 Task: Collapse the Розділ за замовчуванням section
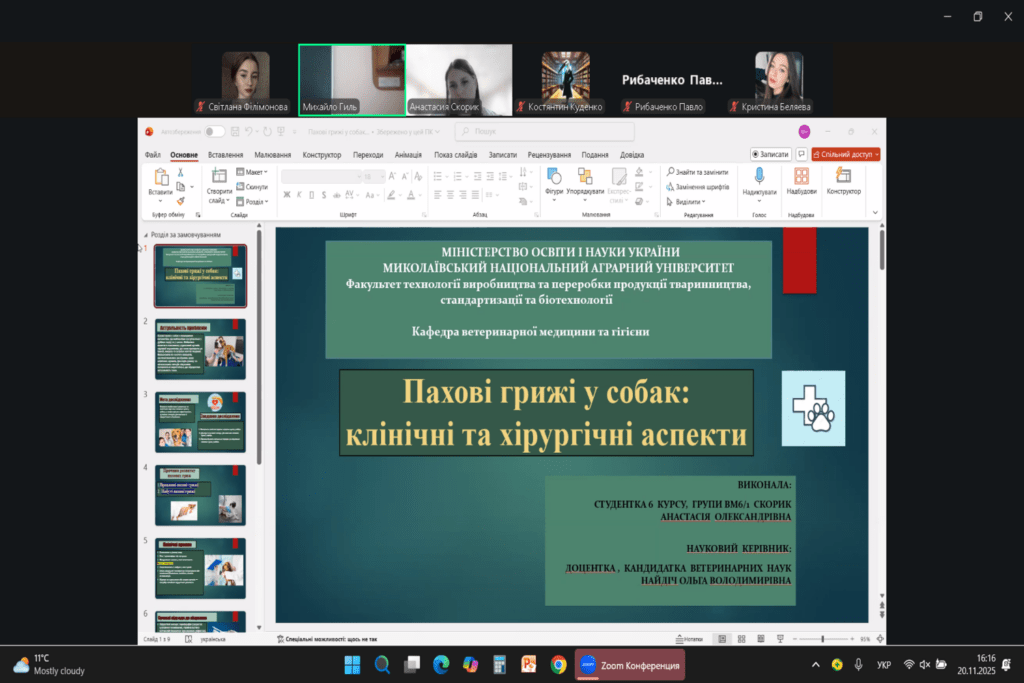click(x=143, y=235)
